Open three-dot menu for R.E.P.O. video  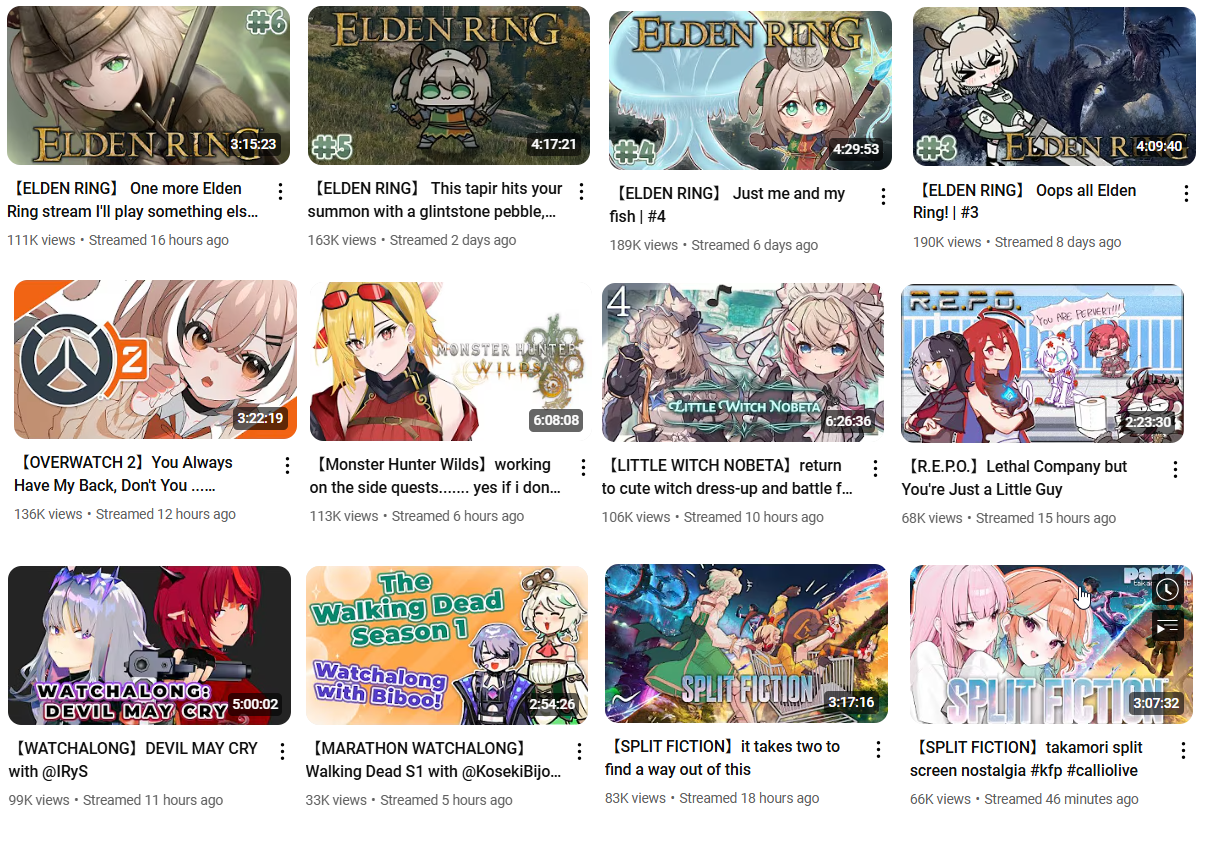(1176, 469)
